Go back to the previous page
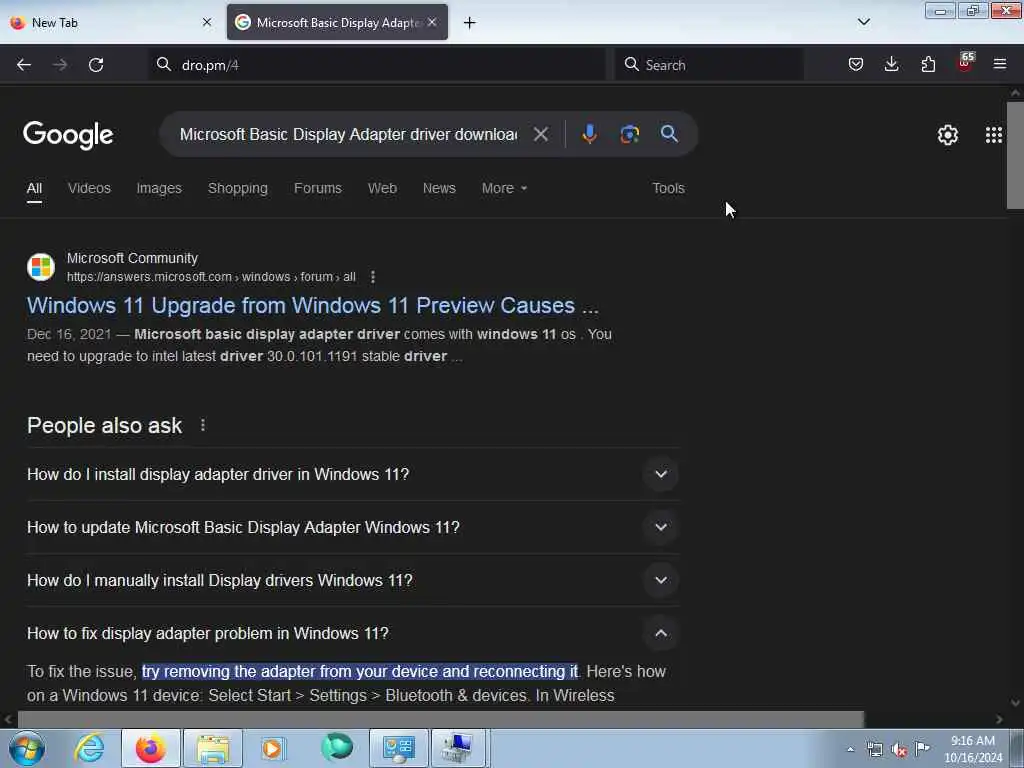This screenshot has width=1024, height=768. point(24,65)
